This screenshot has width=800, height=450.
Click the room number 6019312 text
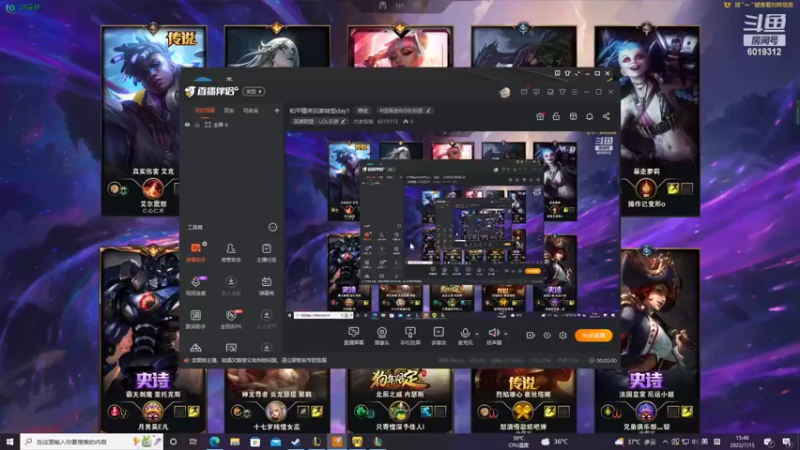tap(387, 121)
